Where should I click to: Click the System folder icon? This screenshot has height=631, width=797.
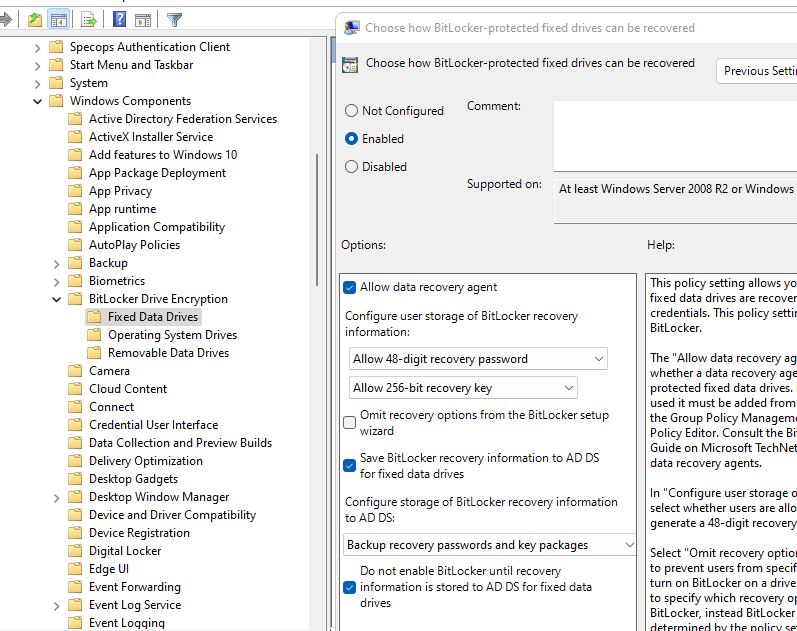point(56,83)
